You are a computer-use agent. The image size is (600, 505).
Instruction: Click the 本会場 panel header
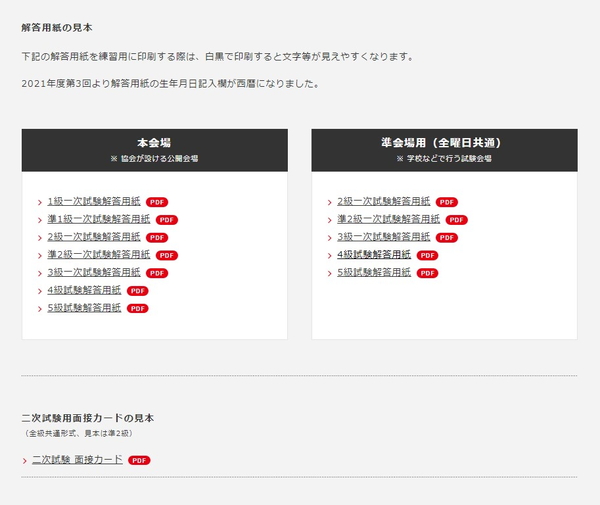[x=155, y=150]
